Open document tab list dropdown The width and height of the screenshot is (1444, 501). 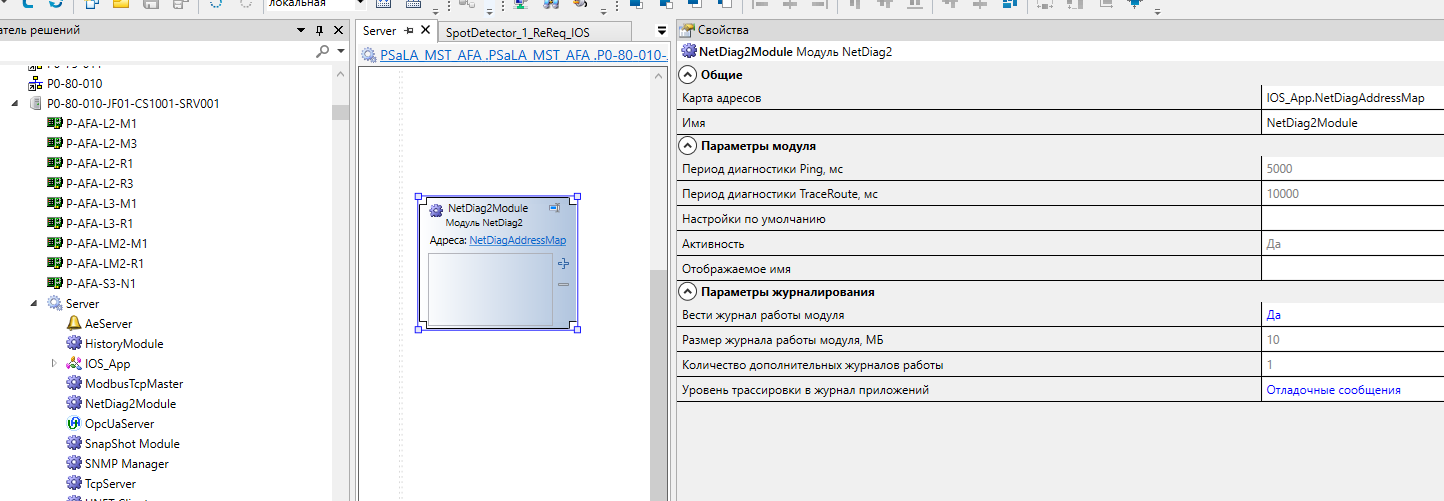pyautogui.click(x=661, y=32)
